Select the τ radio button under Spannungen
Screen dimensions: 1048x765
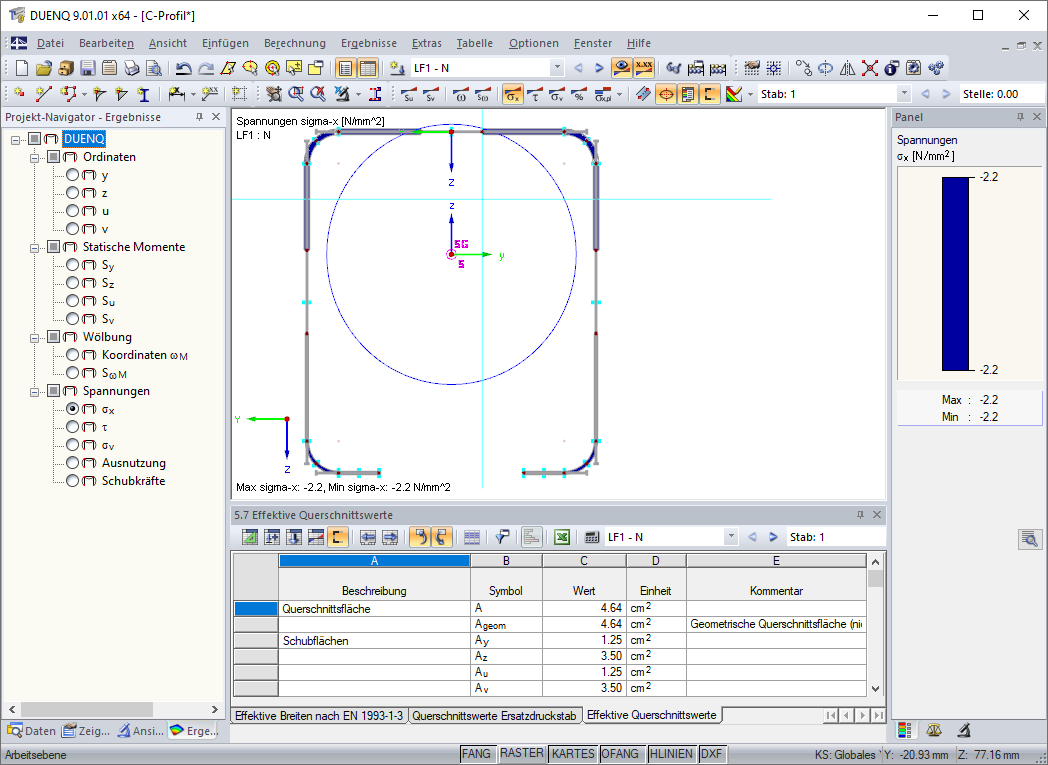(x=72, y=427)
